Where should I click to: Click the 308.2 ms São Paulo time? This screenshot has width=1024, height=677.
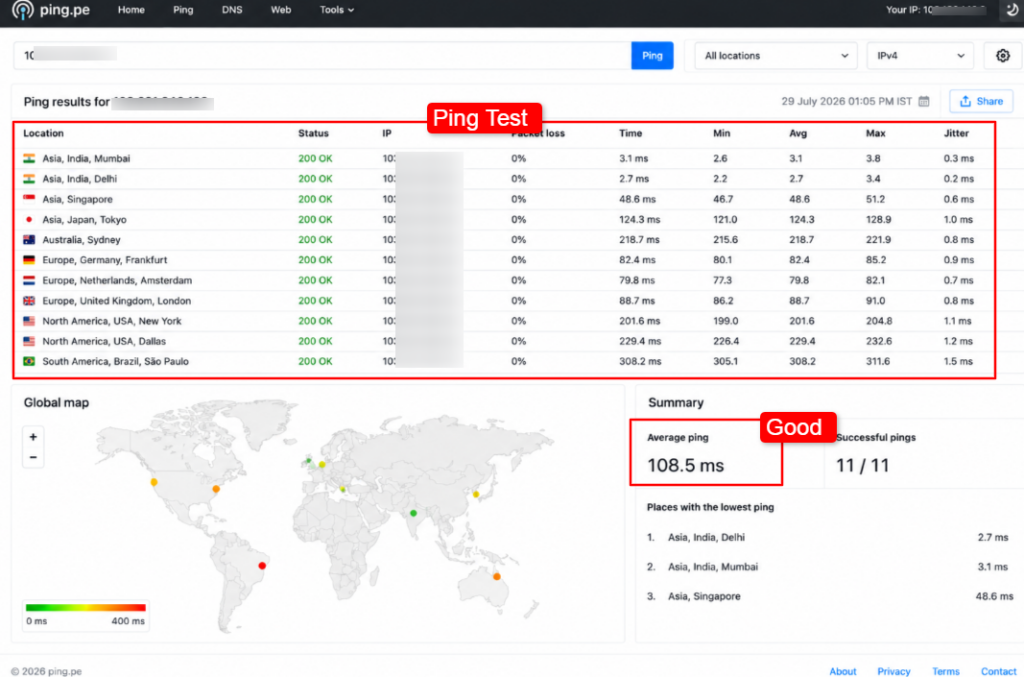(640, 361)
